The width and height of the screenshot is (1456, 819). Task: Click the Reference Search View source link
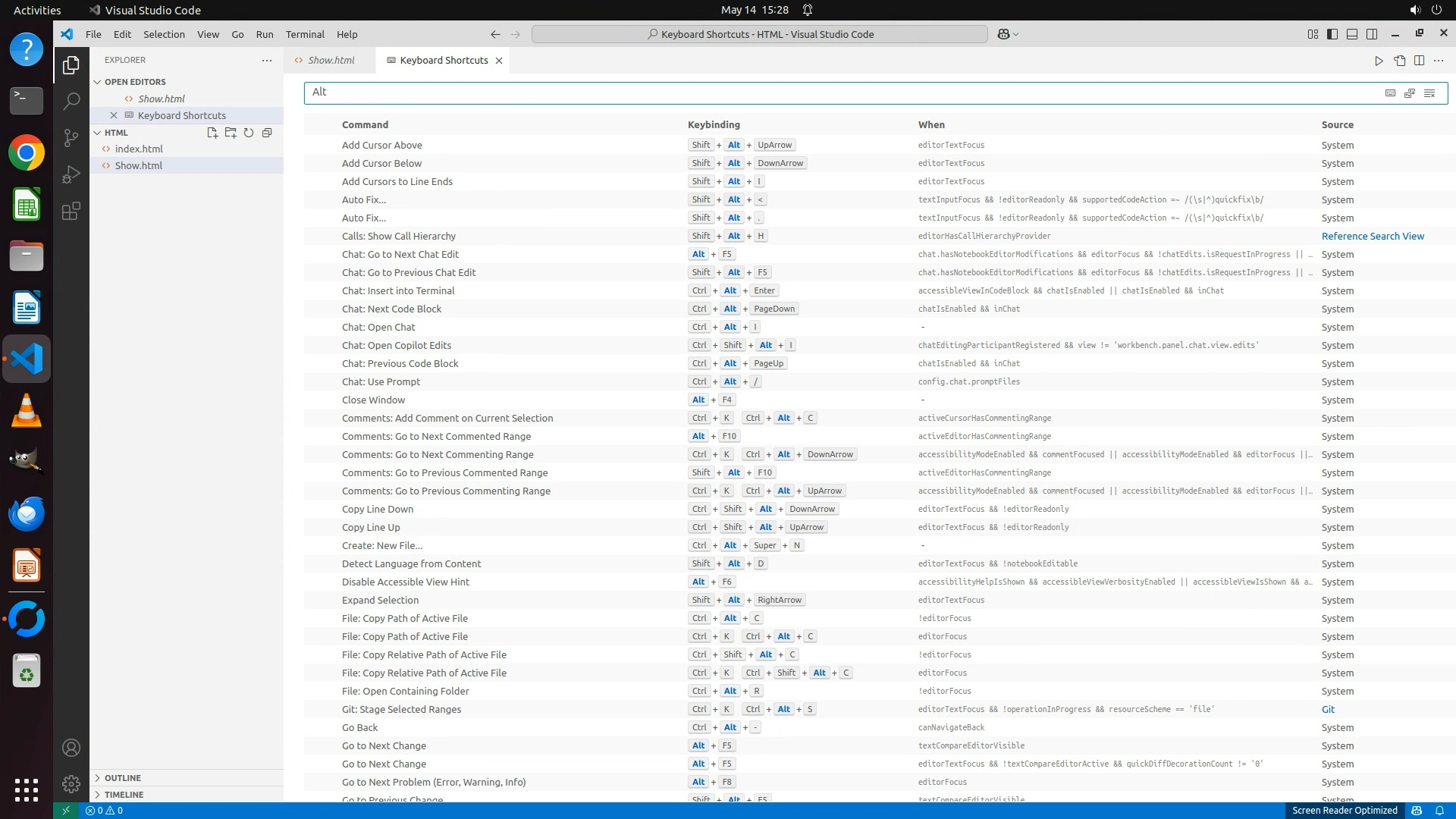coord(1373,236)
